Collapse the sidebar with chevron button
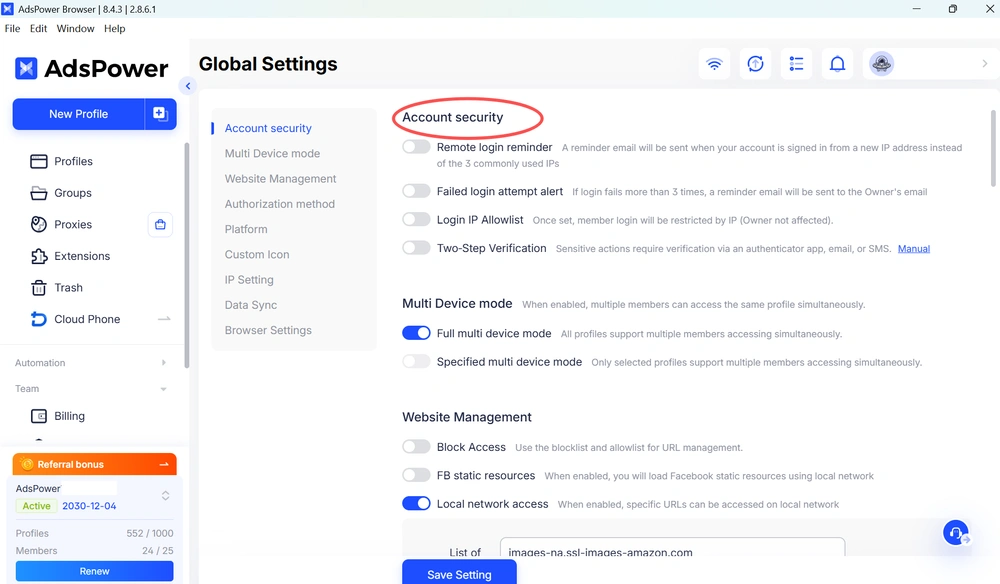This screenshot has height=584, width=1000. tap(188, 86)
